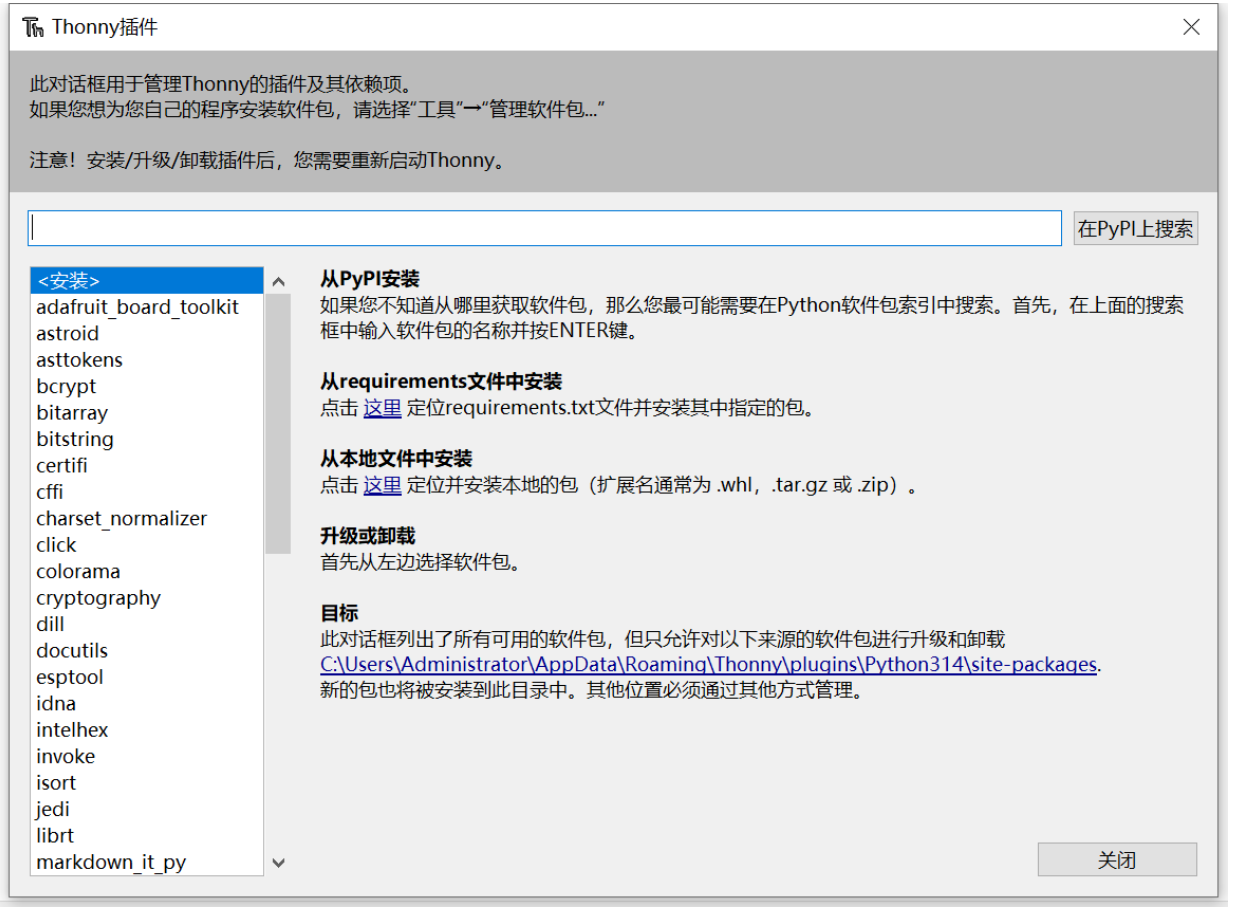Select the jedi package entry
This screenshot has height=912, width=1236.
coord(53,809)
